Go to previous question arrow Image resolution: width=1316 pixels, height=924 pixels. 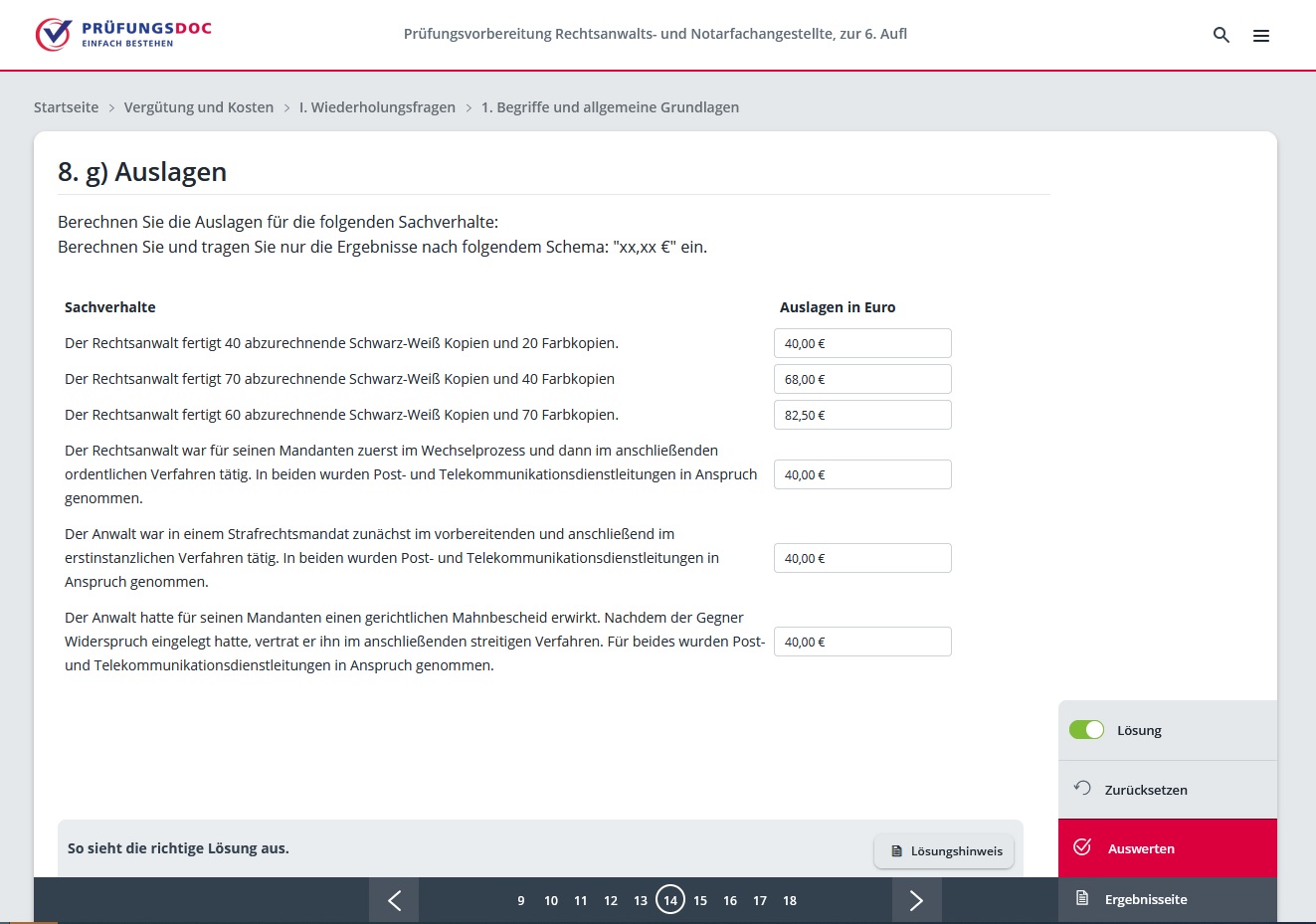(394, 900)
